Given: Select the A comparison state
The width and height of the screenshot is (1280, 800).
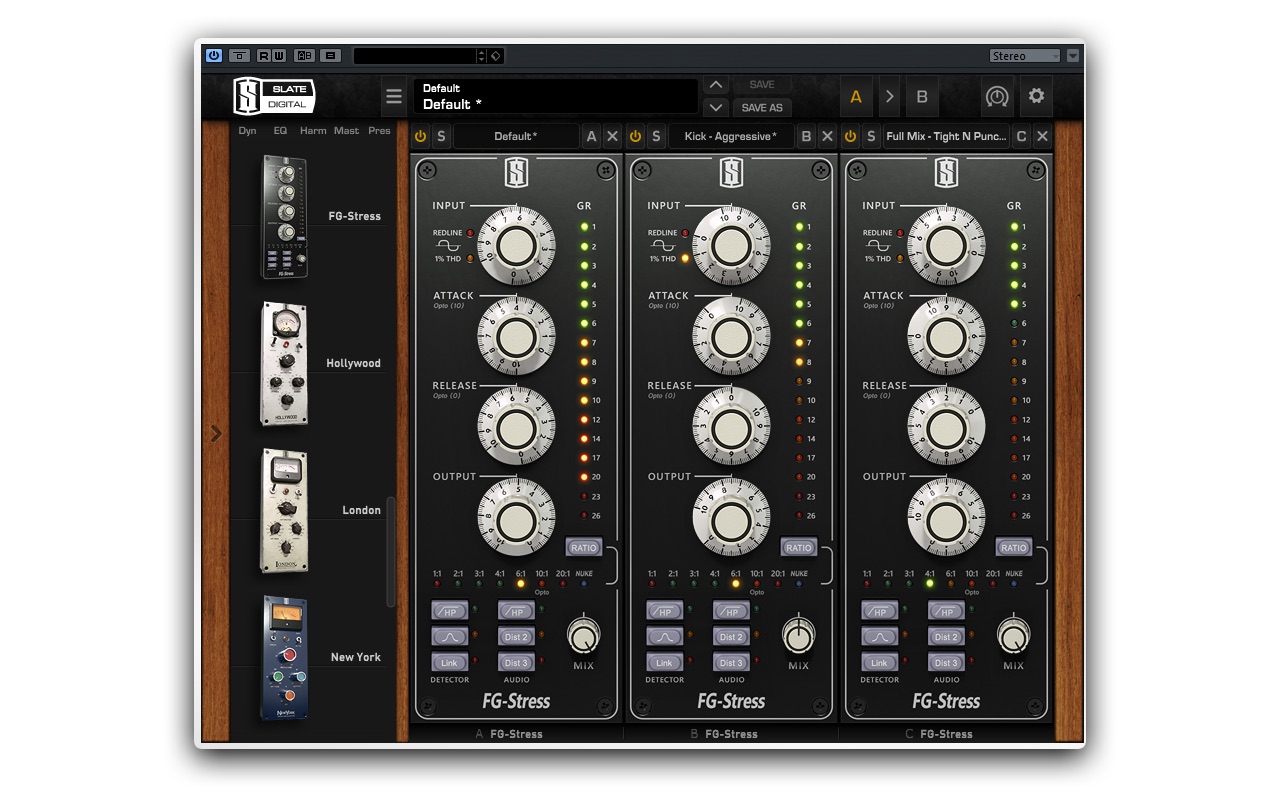Looking at the screenshot, I should pos(856,97).
